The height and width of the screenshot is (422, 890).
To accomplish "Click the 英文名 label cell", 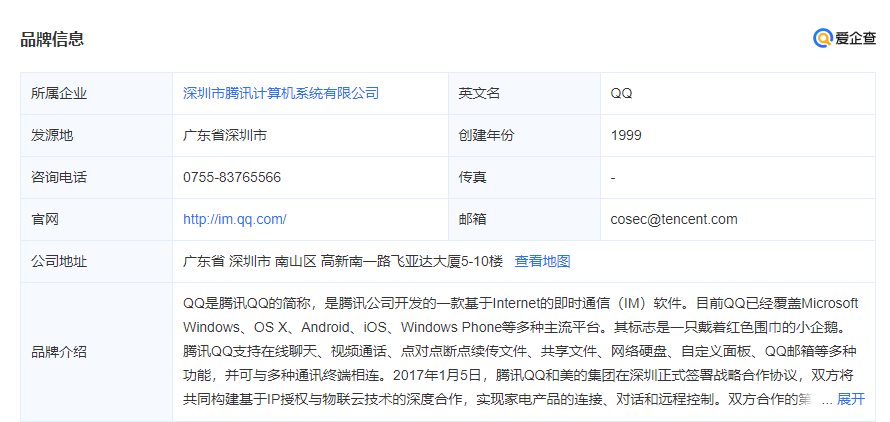I will tap(524, 93).
